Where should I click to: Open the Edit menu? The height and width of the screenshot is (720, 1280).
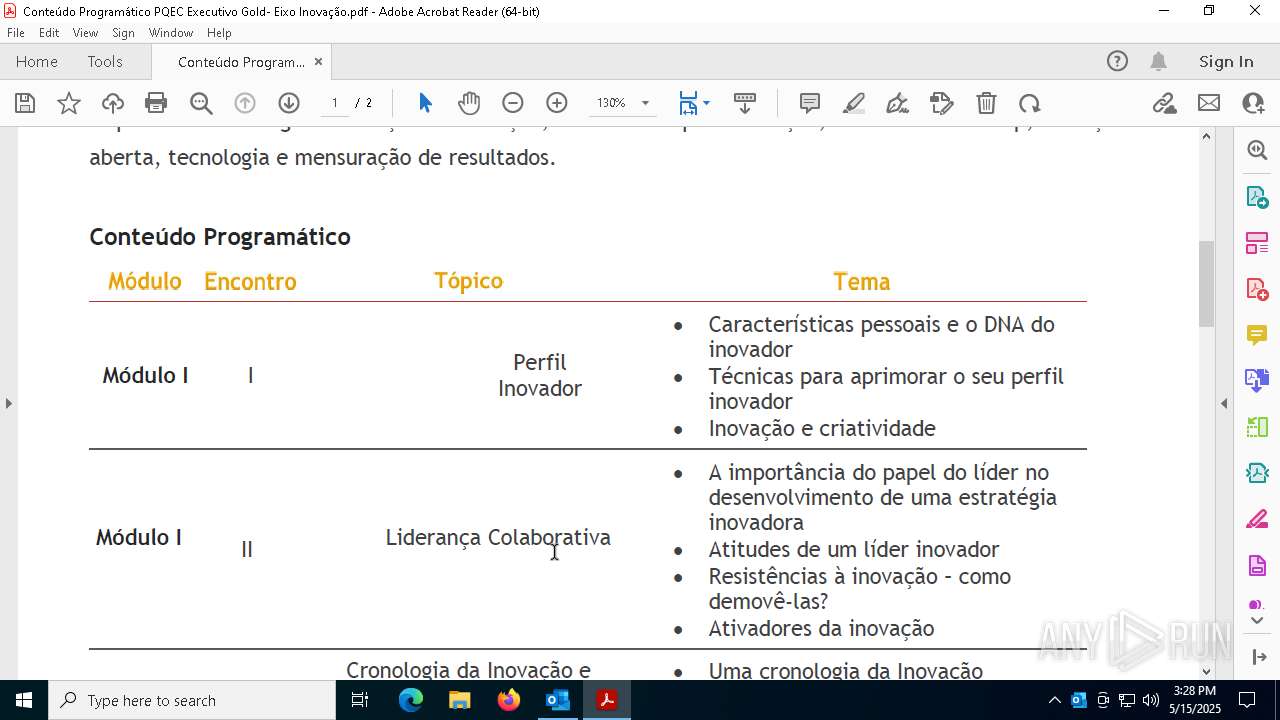(x=49, y=33)
